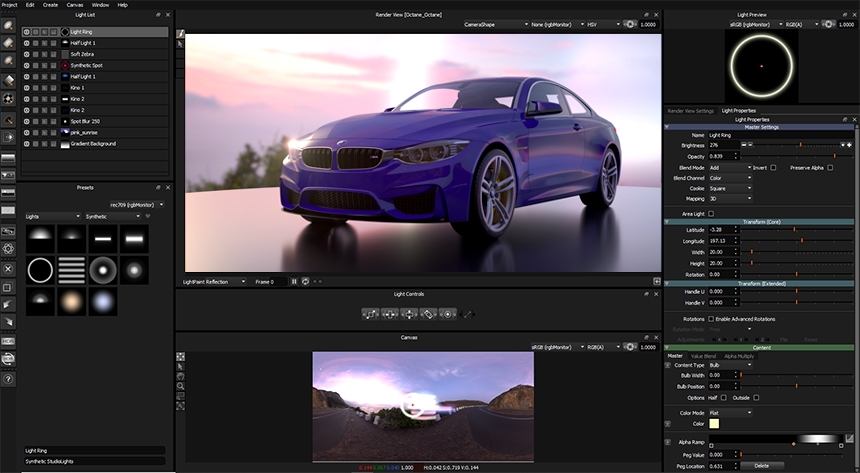Enable the Preserve Alpha checkbox

coord(830,167)
